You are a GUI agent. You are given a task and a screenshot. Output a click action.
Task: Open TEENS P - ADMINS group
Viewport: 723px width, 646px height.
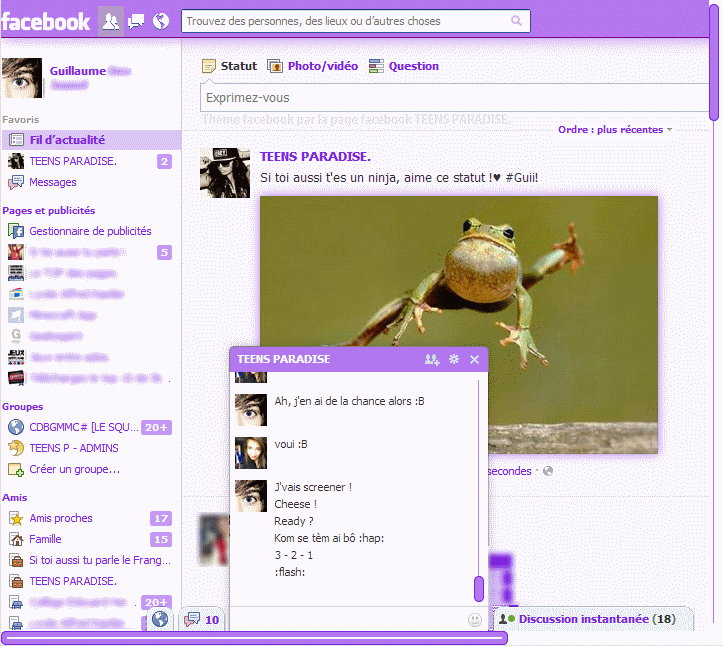click(74, 448)
